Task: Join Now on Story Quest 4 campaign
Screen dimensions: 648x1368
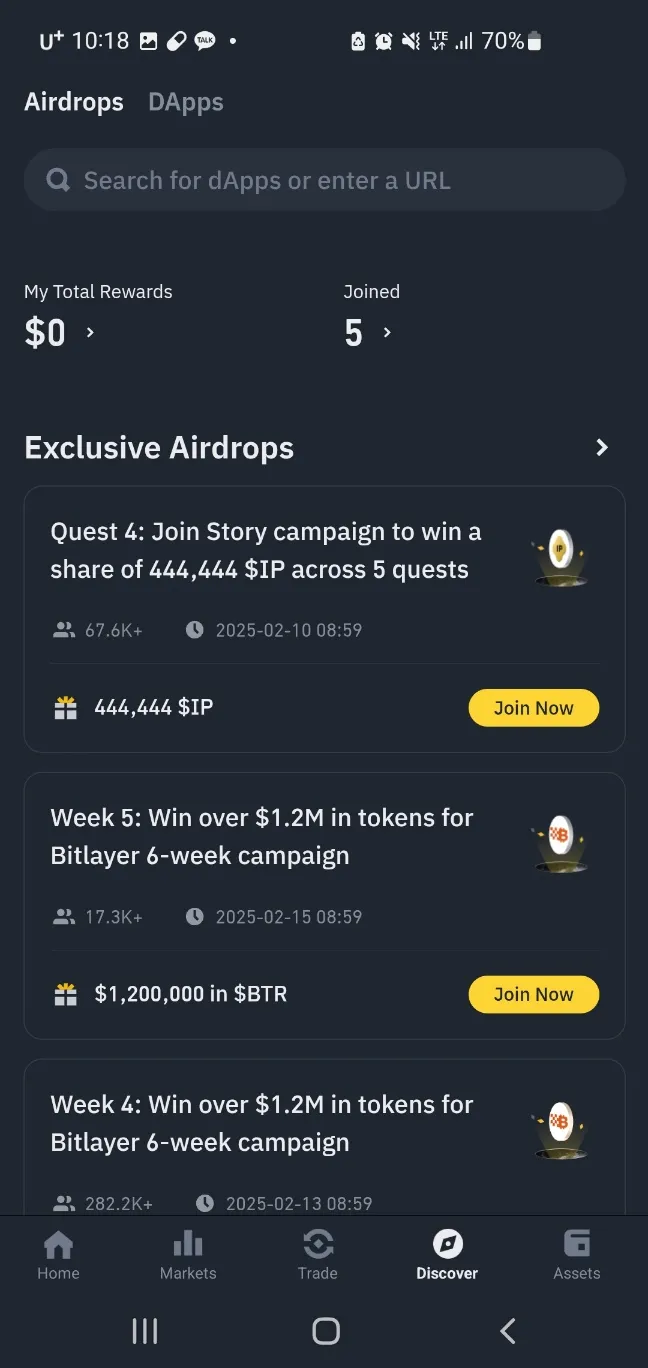Action: [x=533, y=708]
